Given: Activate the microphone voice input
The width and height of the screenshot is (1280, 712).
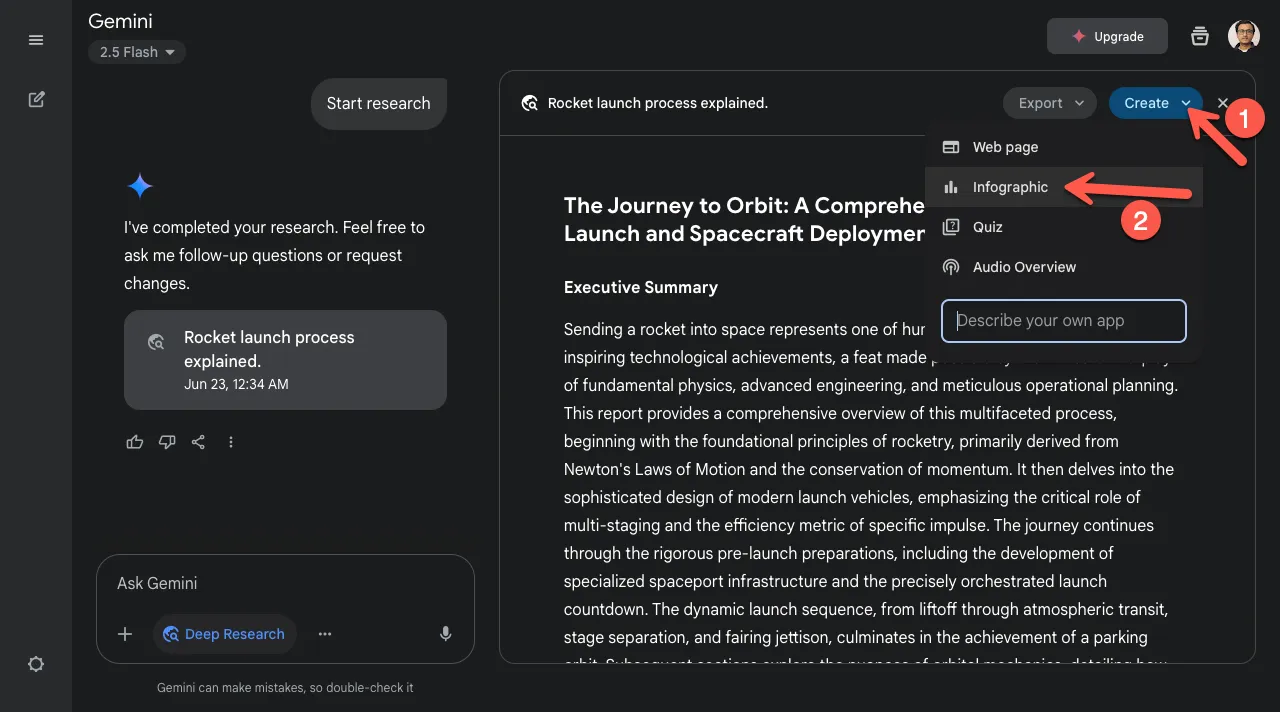Looking at the screenshot, I should pos(446,634).
